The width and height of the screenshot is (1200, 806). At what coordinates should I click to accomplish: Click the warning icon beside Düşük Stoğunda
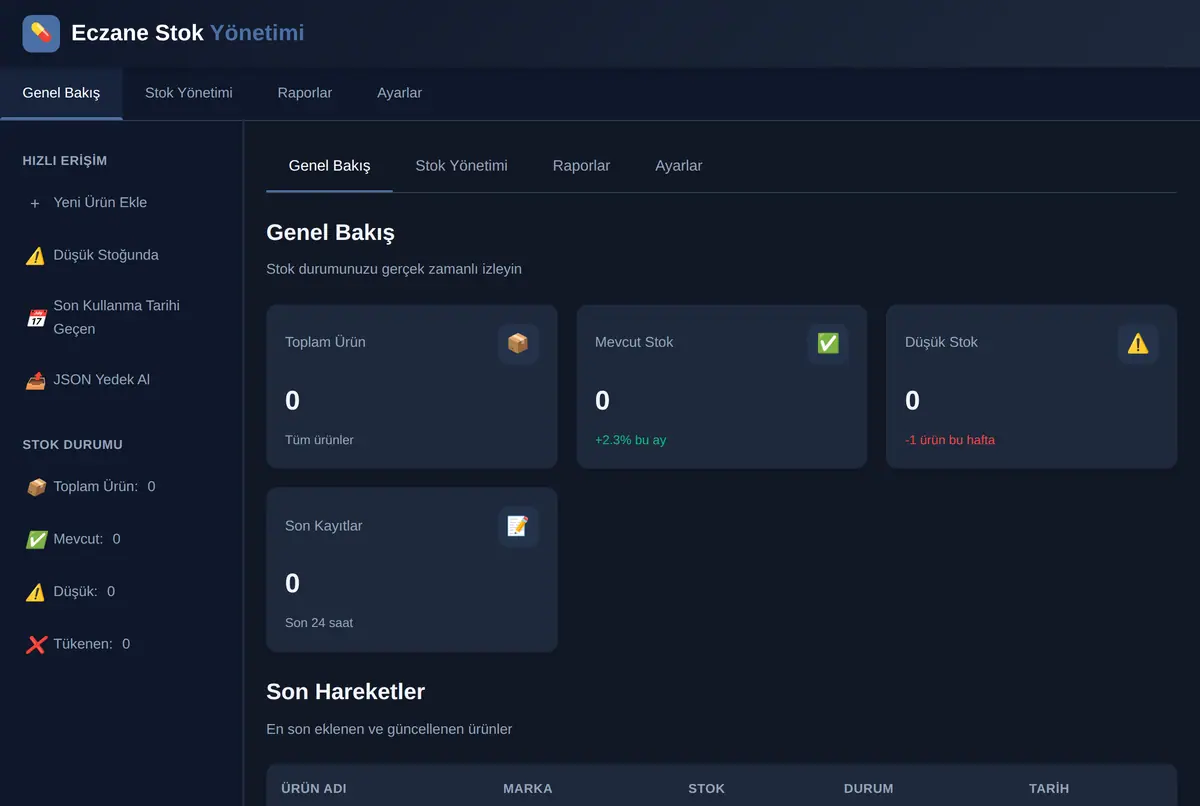36,255
